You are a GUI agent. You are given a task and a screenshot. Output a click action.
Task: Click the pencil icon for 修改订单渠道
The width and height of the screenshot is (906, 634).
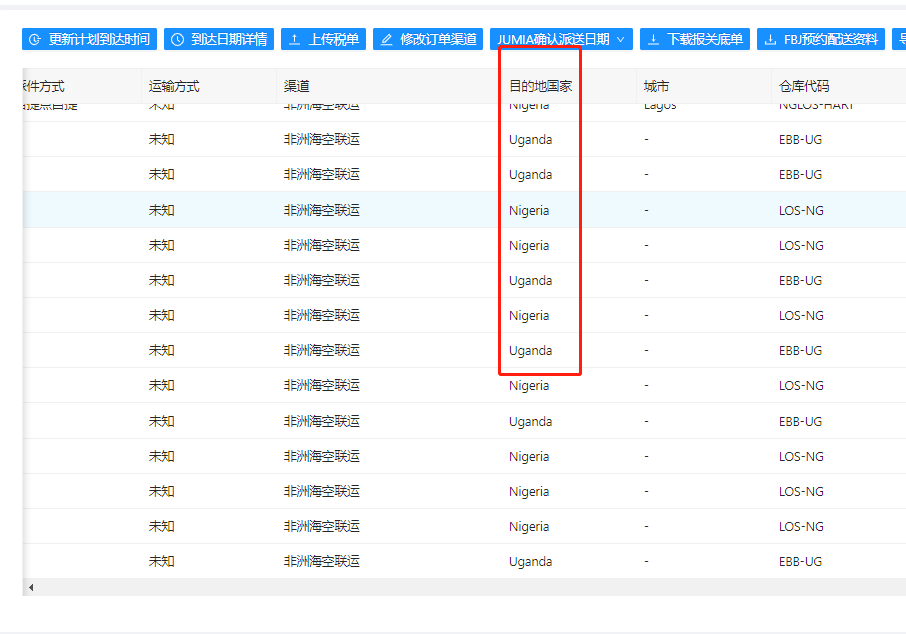point(387,40)
